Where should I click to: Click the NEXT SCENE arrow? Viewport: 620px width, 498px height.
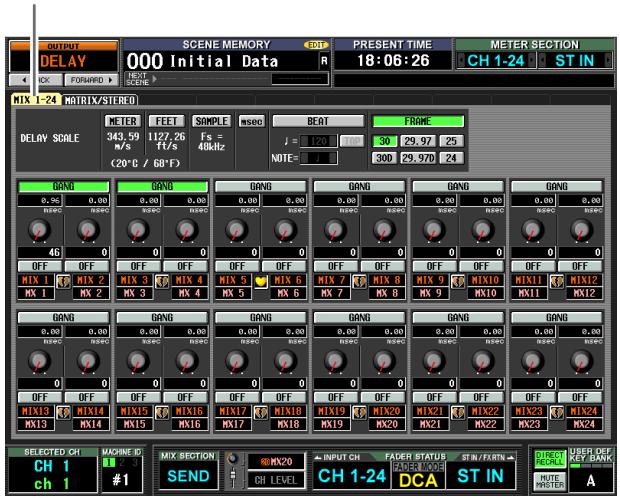[155, 79]
